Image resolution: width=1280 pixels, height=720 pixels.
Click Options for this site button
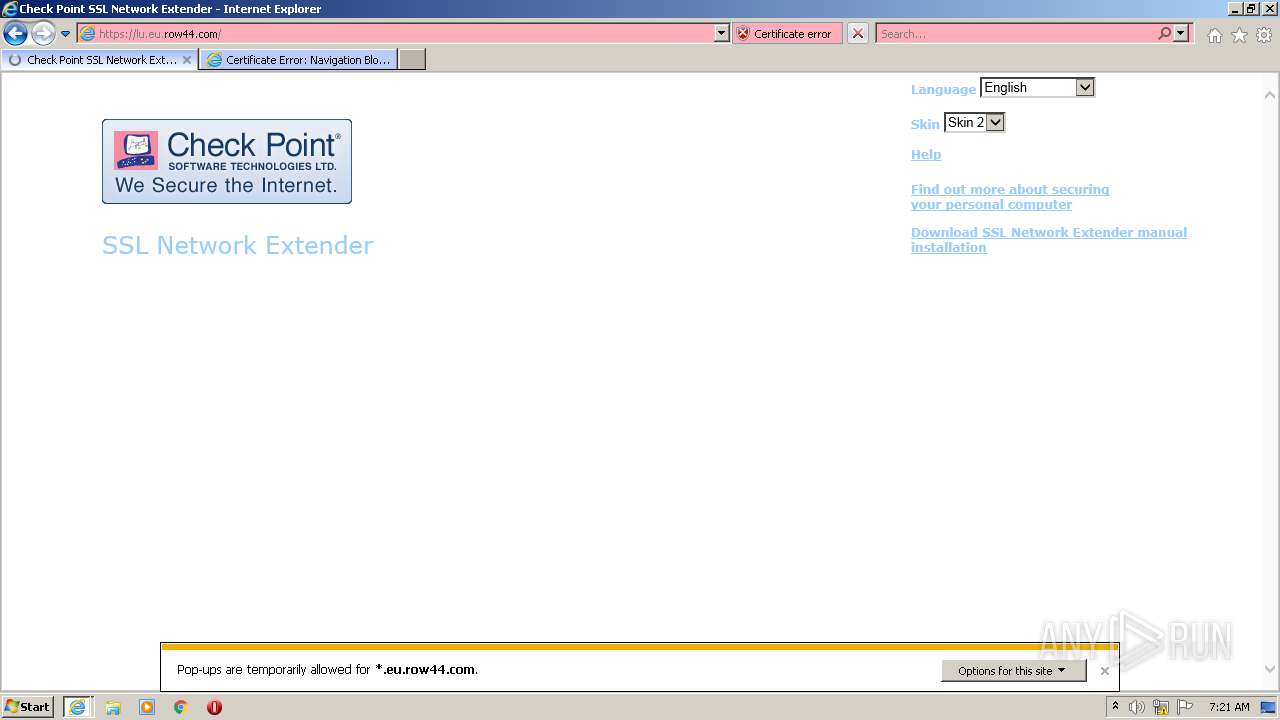click(1013, 671)
